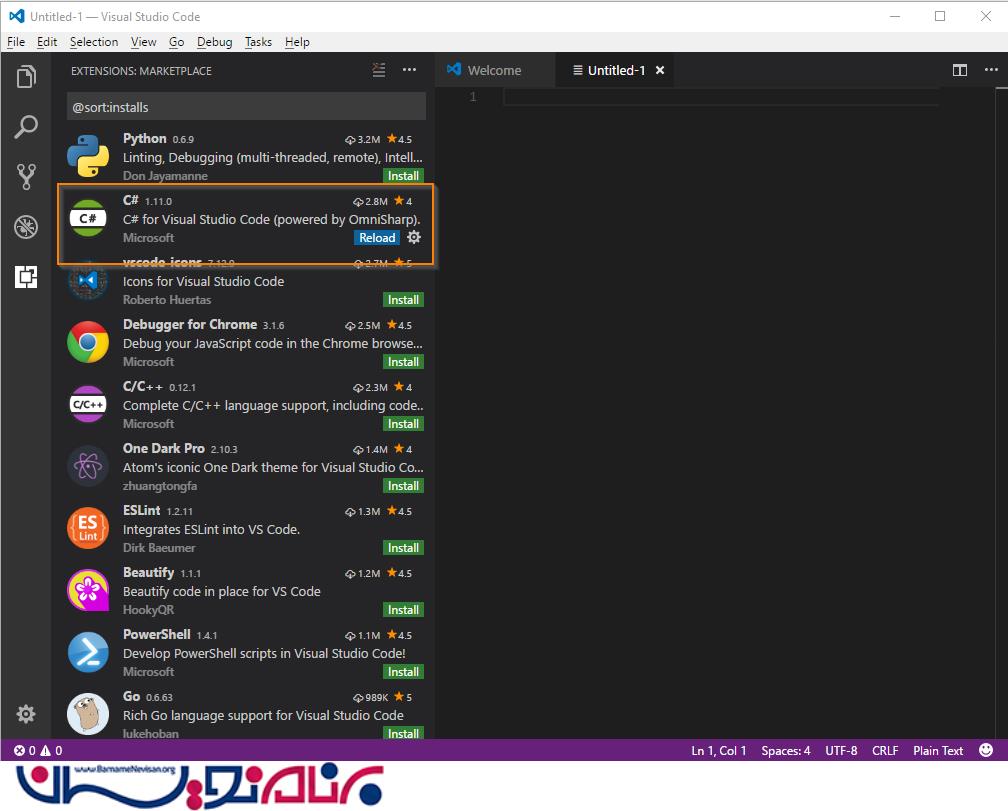Open the PowerShell extension title
This screenshot has height=811, width=1008.
click(x=156, y=634)
